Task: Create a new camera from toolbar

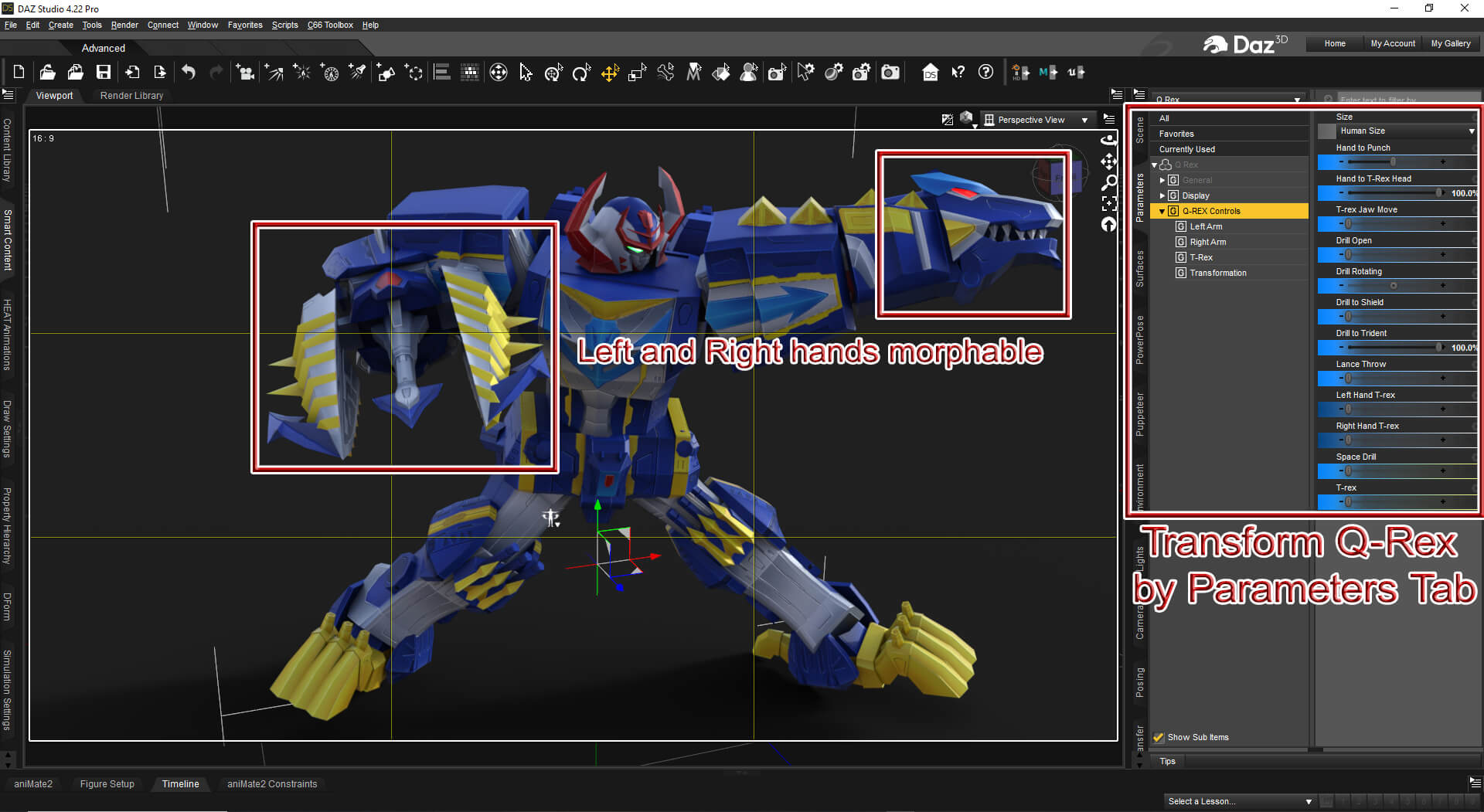Action: (245, 73)
